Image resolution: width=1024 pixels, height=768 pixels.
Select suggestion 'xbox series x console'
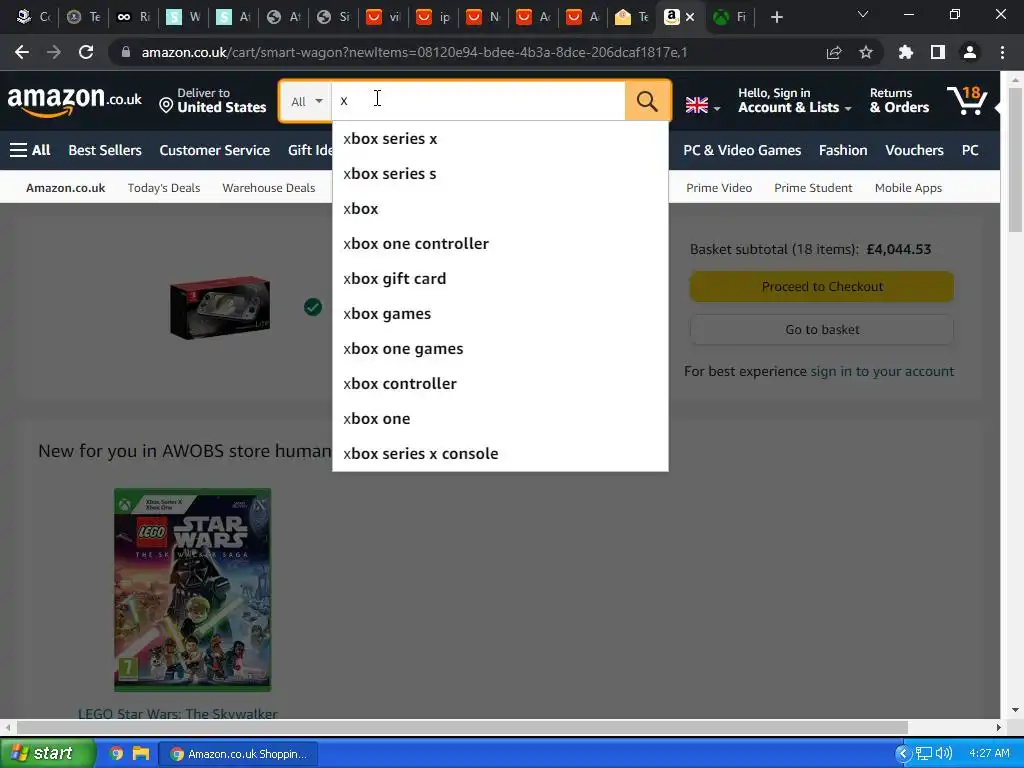tap(500, 454)
